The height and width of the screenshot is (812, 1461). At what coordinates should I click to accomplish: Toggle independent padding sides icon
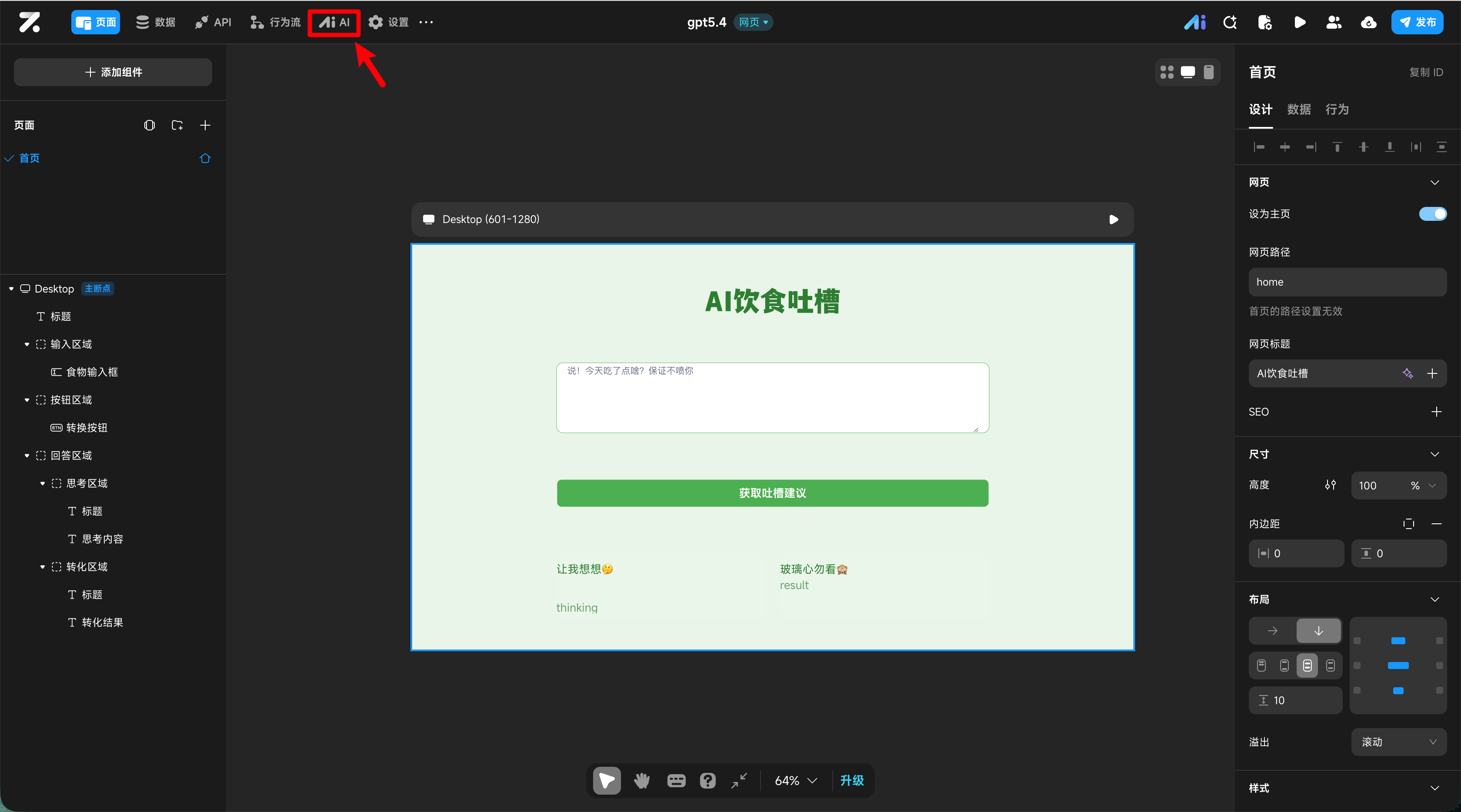1409,523
